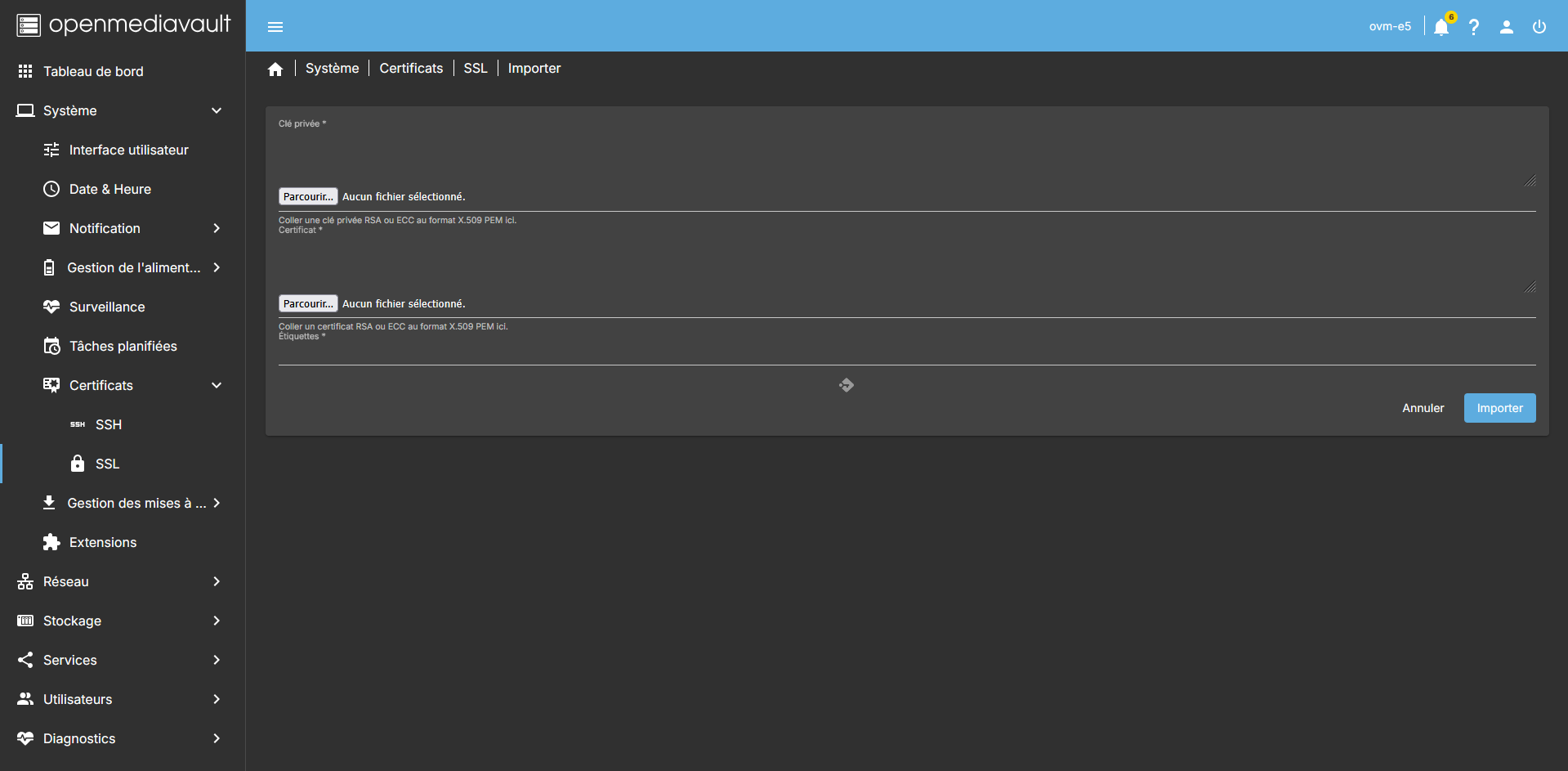Image resolution: width=1568 pixels, height=771 pixels.
Task: Open SSH certificates page
Action: point(108,424)
